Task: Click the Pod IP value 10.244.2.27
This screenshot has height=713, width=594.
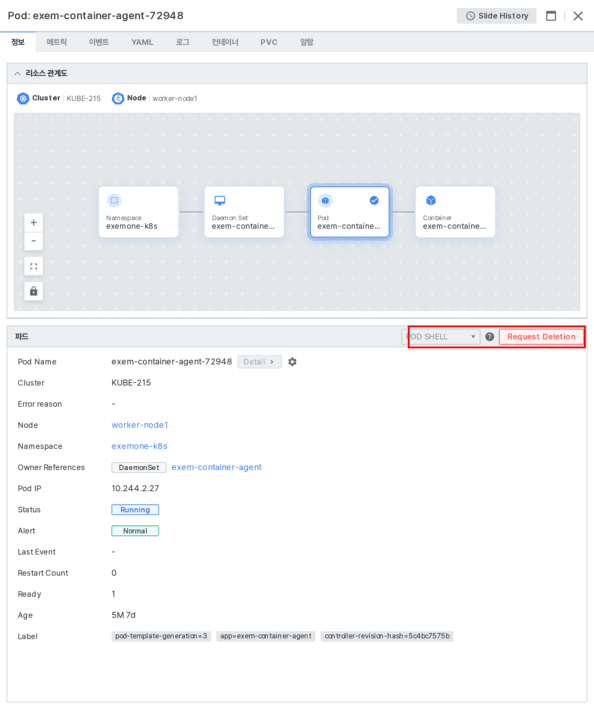Action: click(x=135, y=488)
